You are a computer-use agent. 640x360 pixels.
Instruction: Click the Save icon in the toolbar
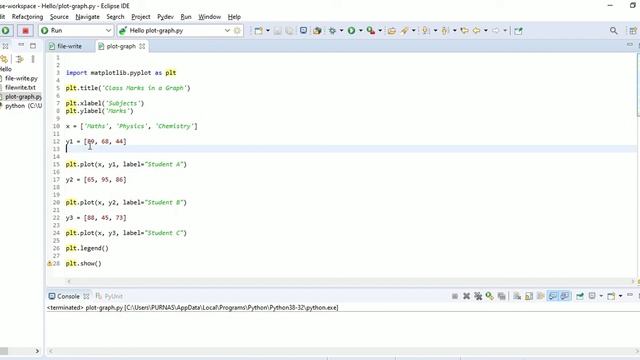pos(278,31)
